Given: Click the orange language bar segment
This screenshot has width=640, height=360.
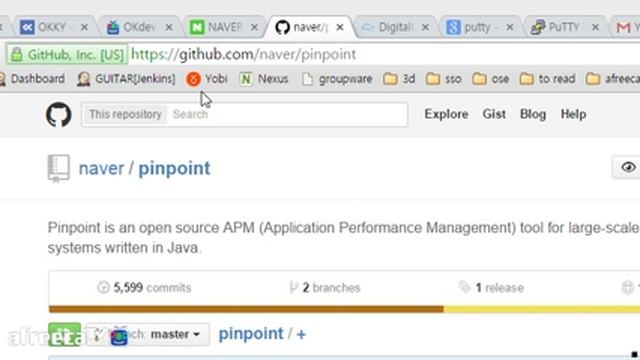Looking at the screenshot, I should 246,309.
